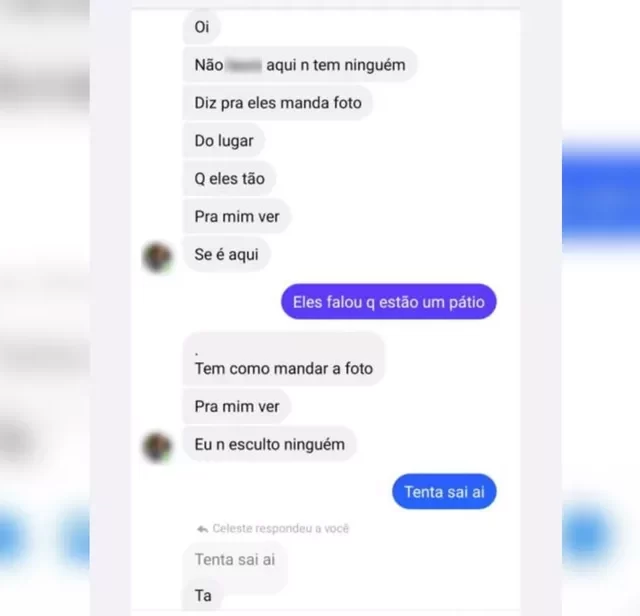Tap quoted gray 'Tenta sai ai' reply
The image size is (640, 616).
[x=235, y=560]
